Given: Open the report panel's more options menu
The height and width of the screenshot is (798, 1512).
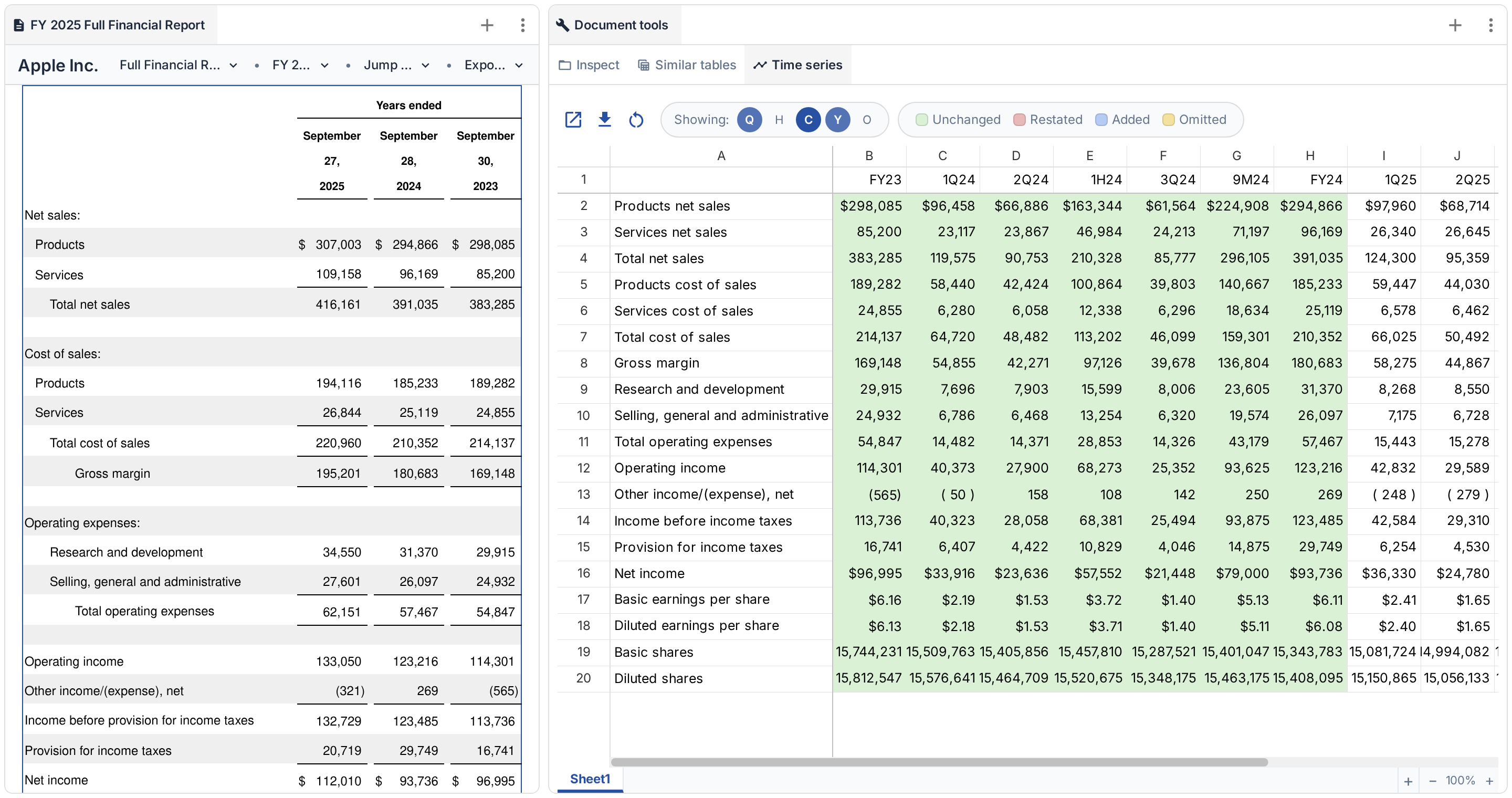Looking at the screenshot, I should (522, 25).
